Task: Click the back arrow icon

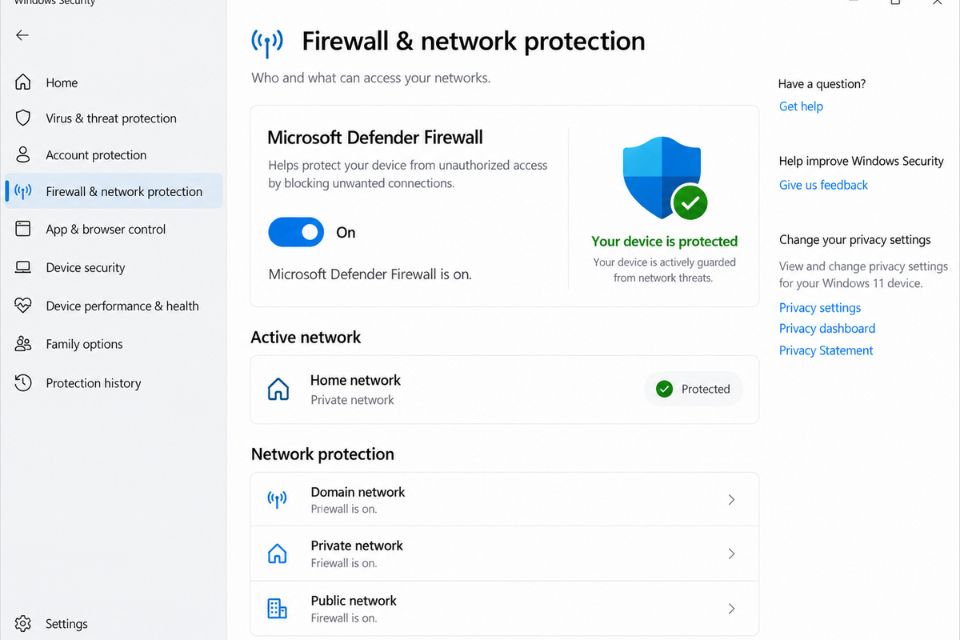Action: pos(22,35)
